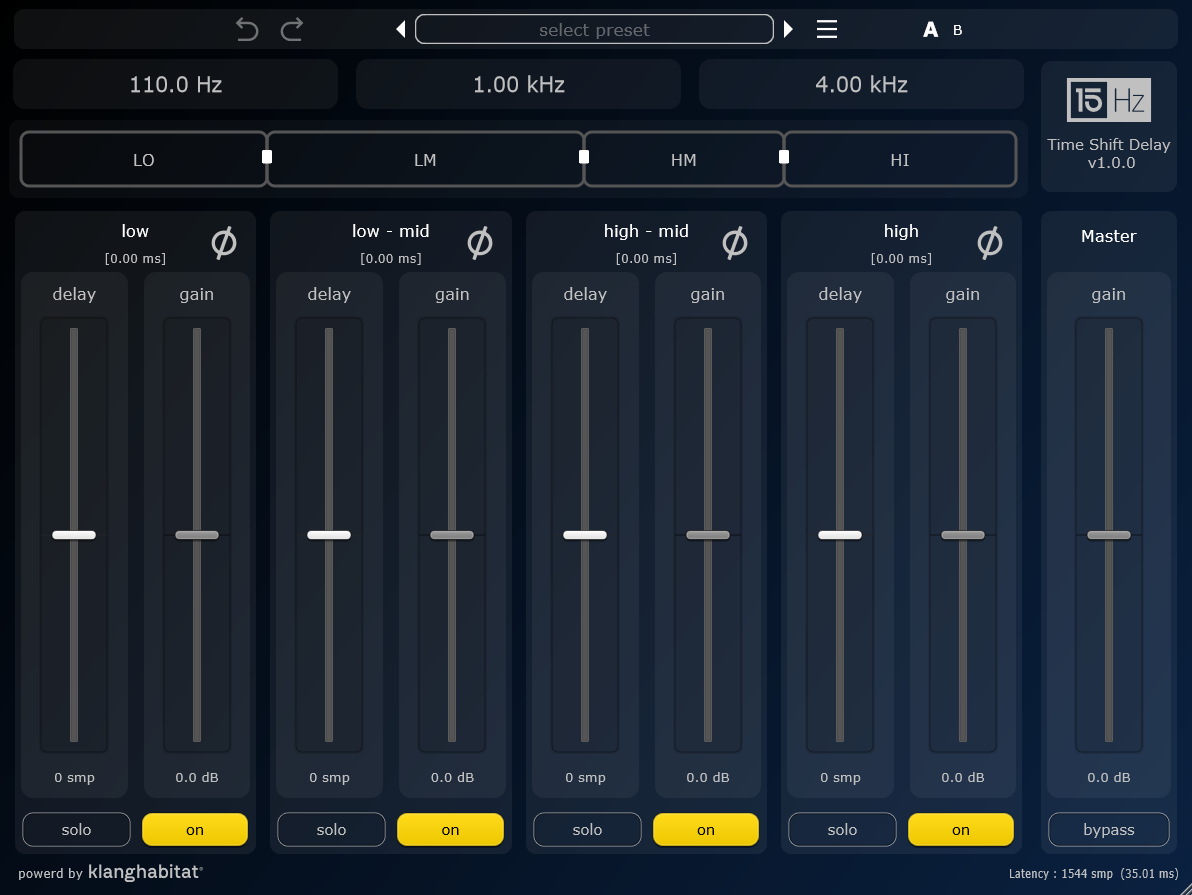
Task: Switch to A state
Action: [x=930, y=30]
